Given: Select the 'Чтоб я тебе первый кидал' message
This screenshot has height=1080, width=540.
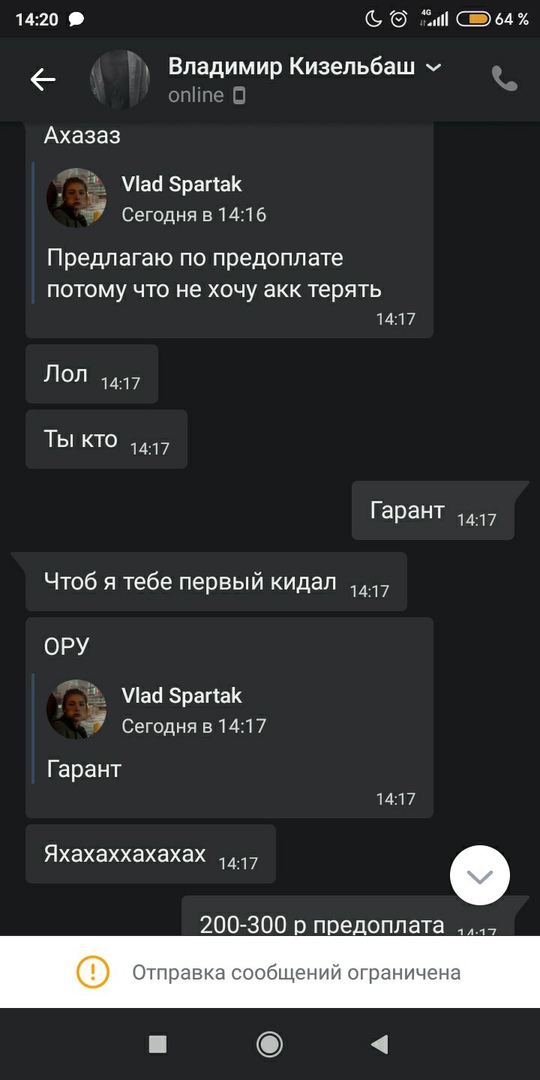Looking at the screenshot, I should (216, 582).
